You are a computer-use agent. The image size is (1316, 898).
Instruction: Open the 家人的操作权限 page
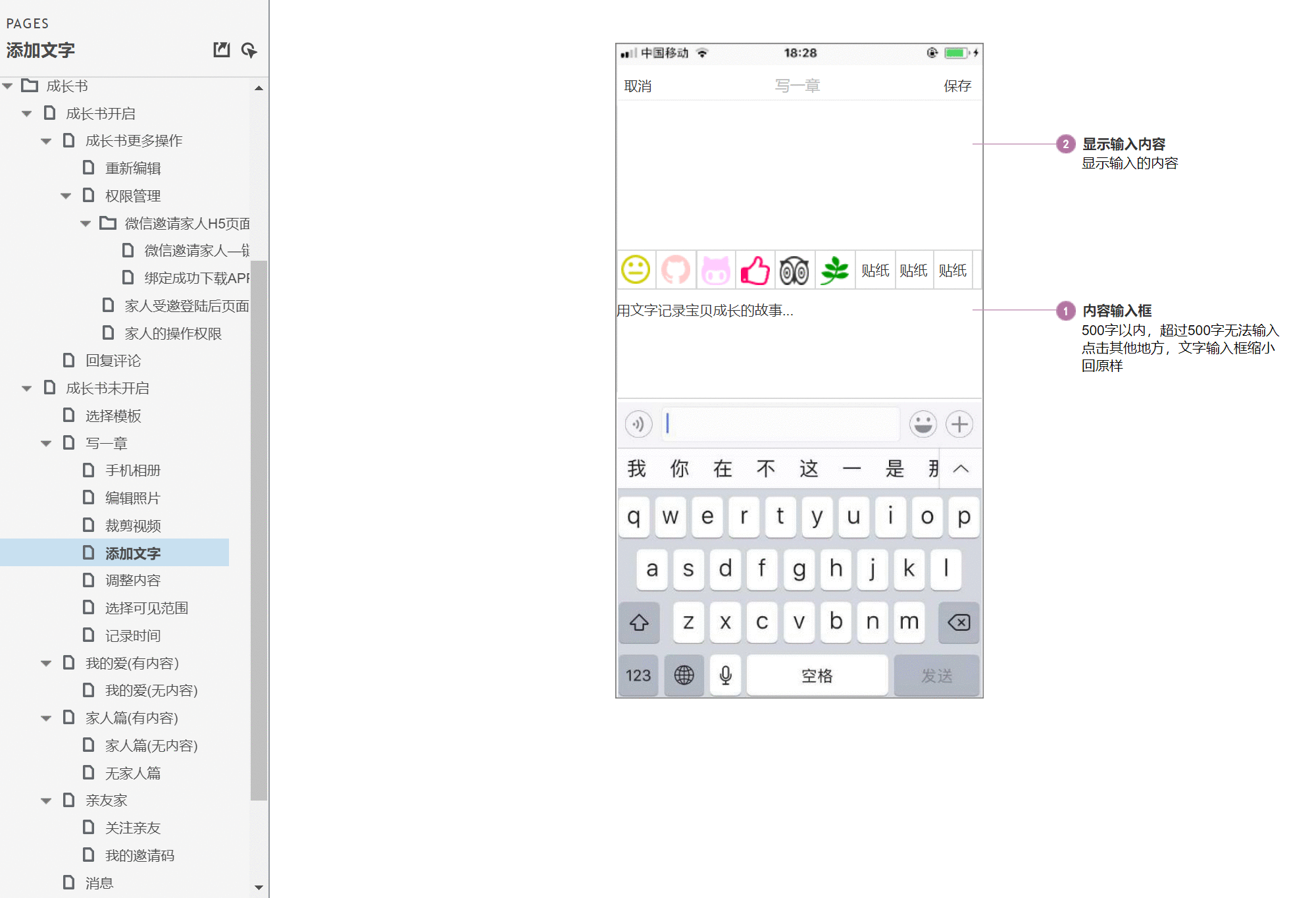173,334
